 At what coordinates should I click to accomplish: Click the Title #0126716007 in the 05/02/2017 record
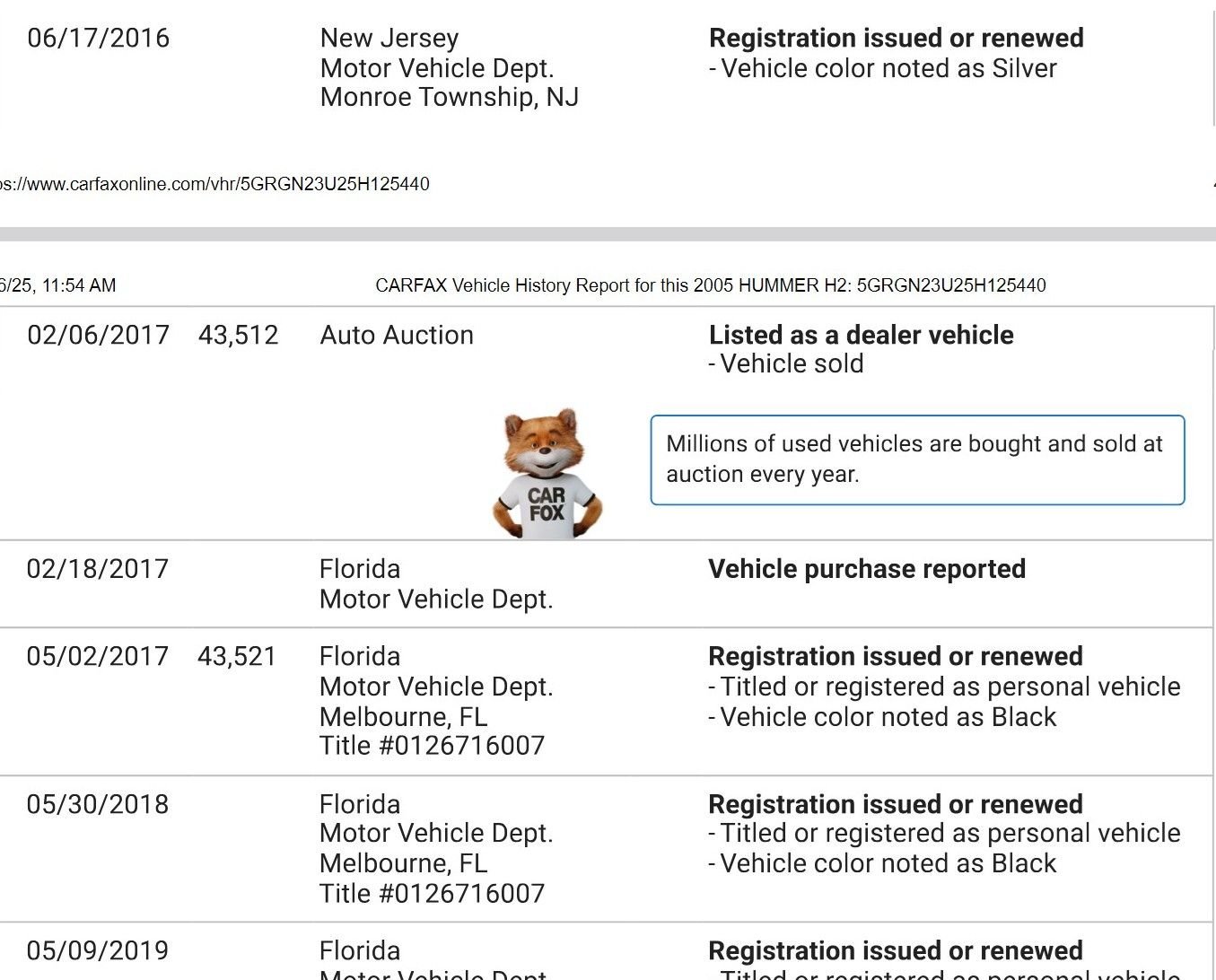tap(432, 746)
